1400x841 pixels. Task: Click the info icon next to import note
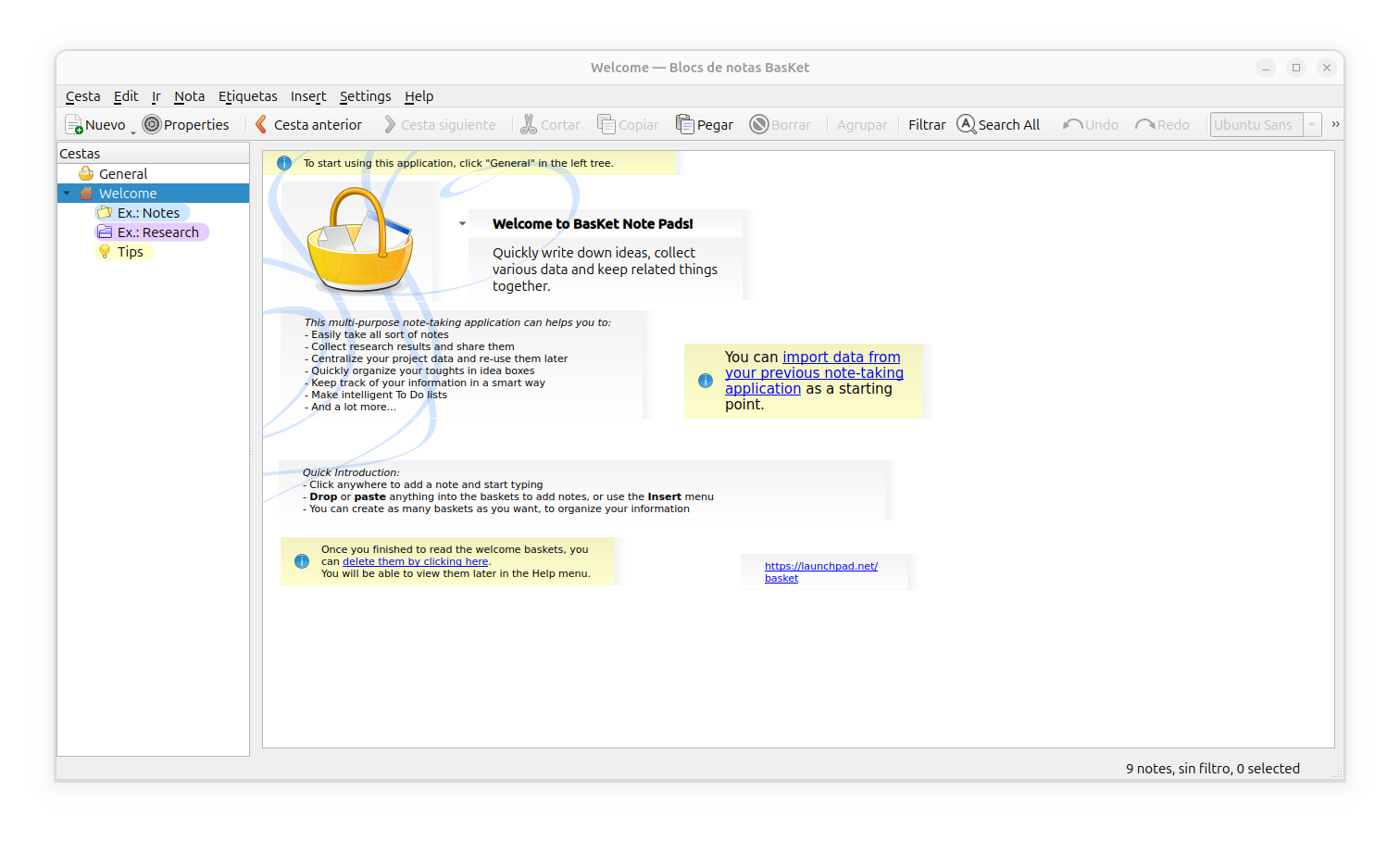[x=706, y=381]
